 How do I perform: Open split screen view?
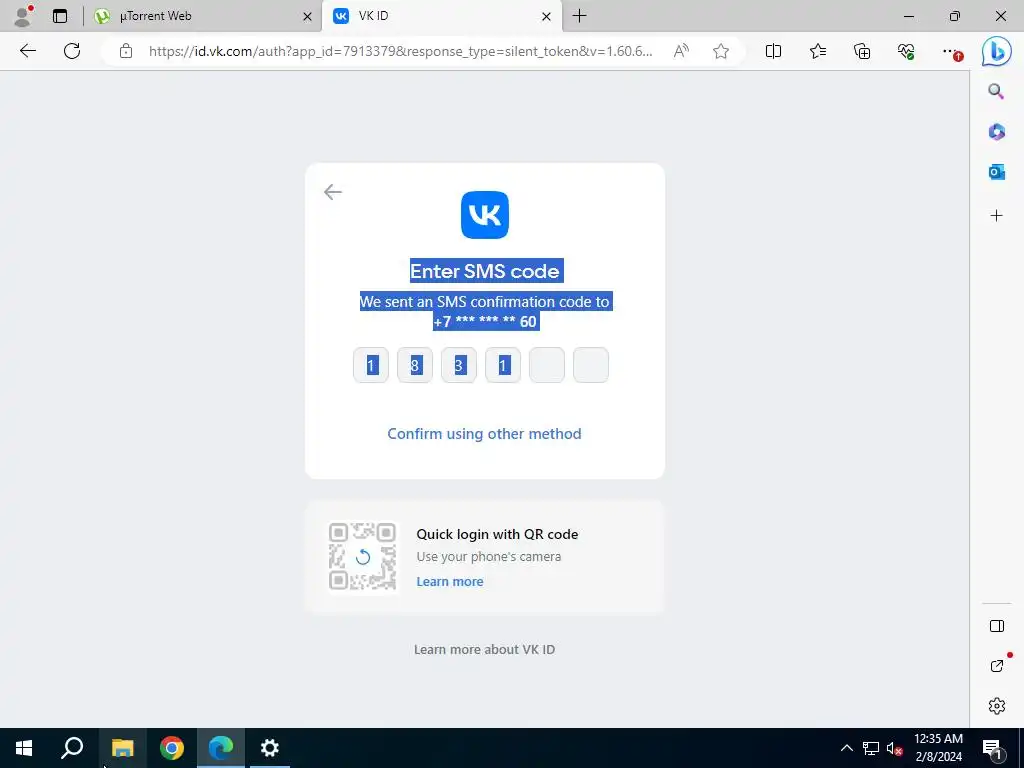(x=773, y=51)
